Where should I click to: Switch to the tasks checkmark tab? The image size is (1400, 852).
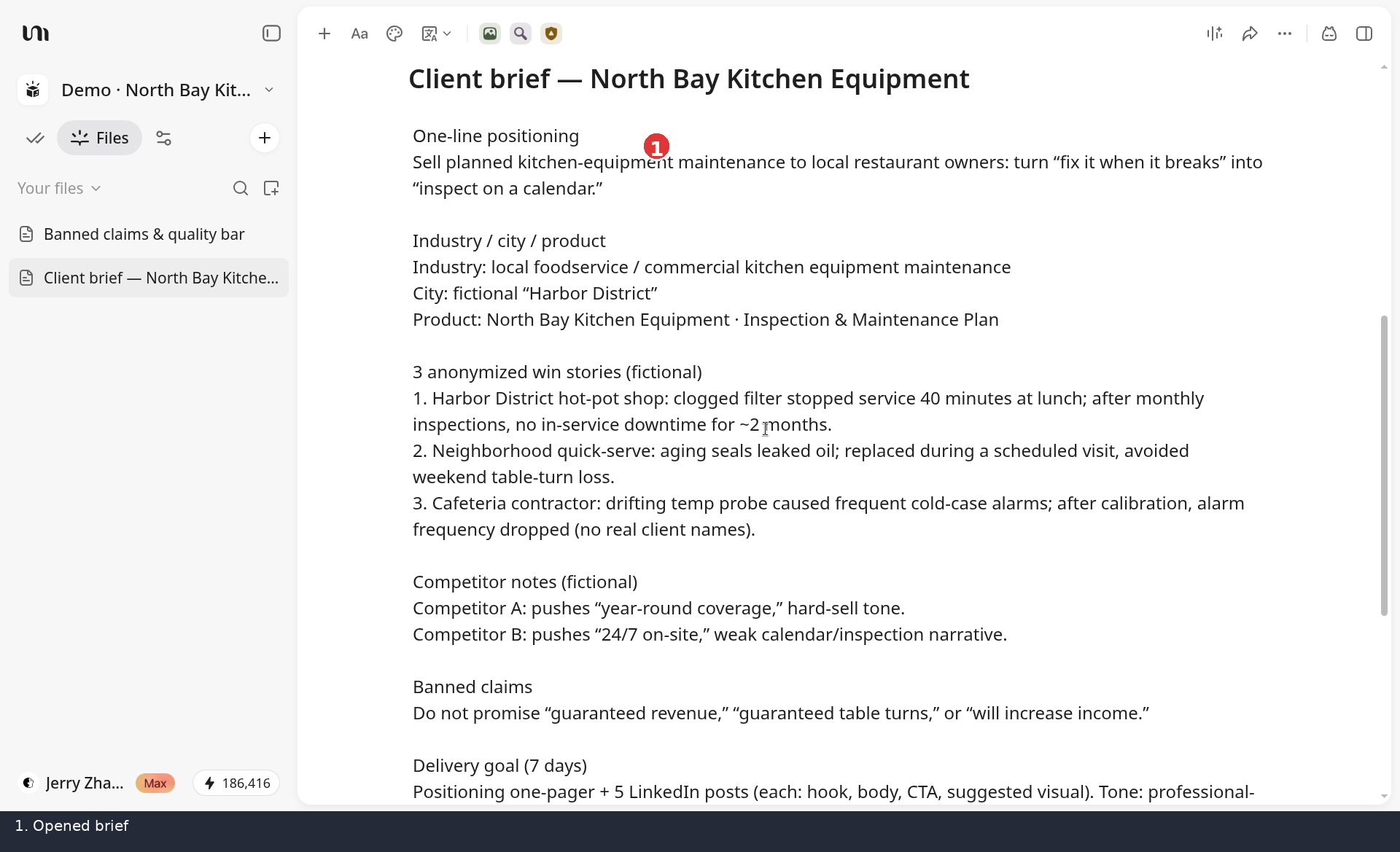pos(35,138)
